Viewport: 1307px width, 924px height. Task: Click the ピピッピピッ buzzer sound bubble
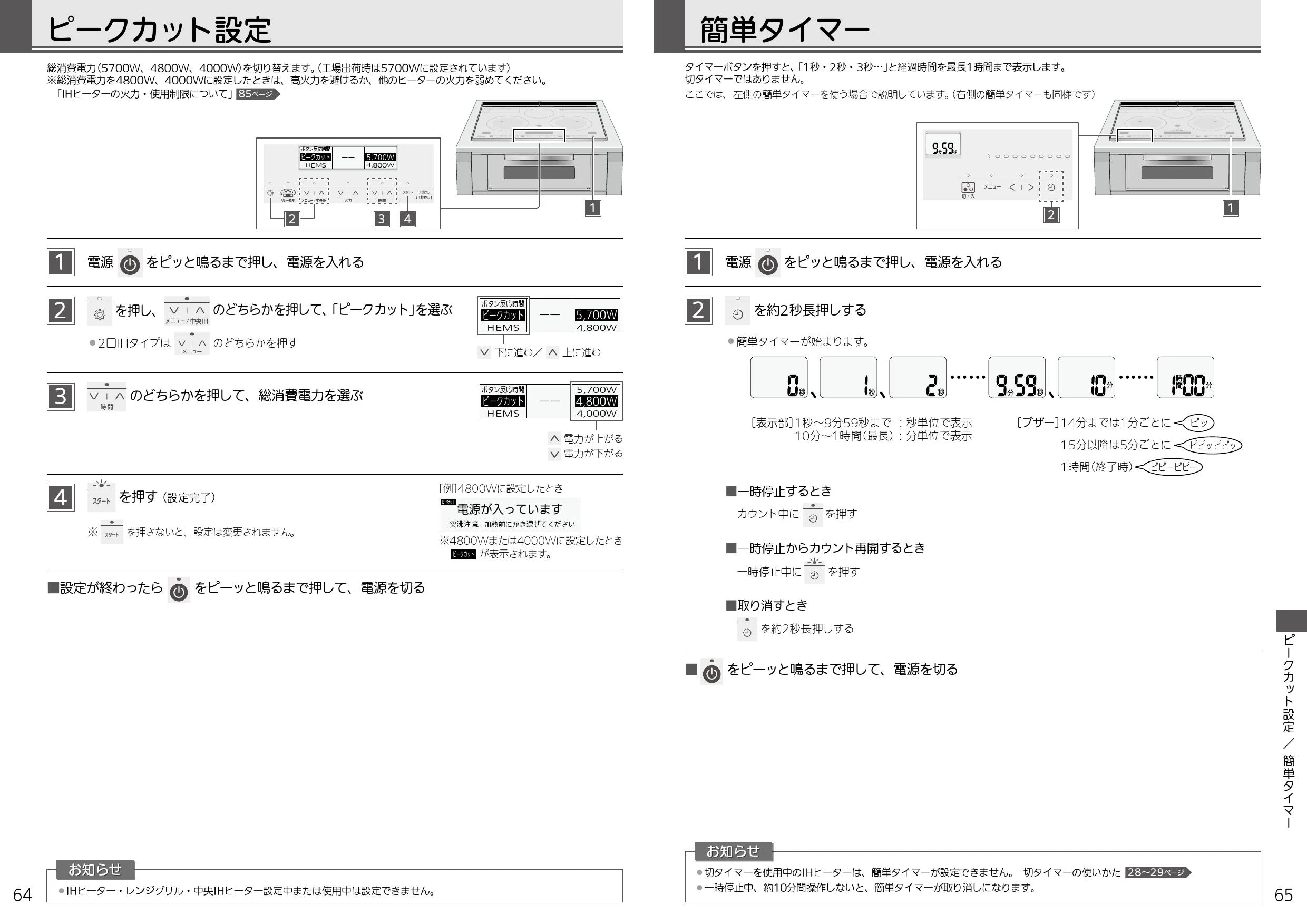pyautogui.click(x=1208, y=445)
